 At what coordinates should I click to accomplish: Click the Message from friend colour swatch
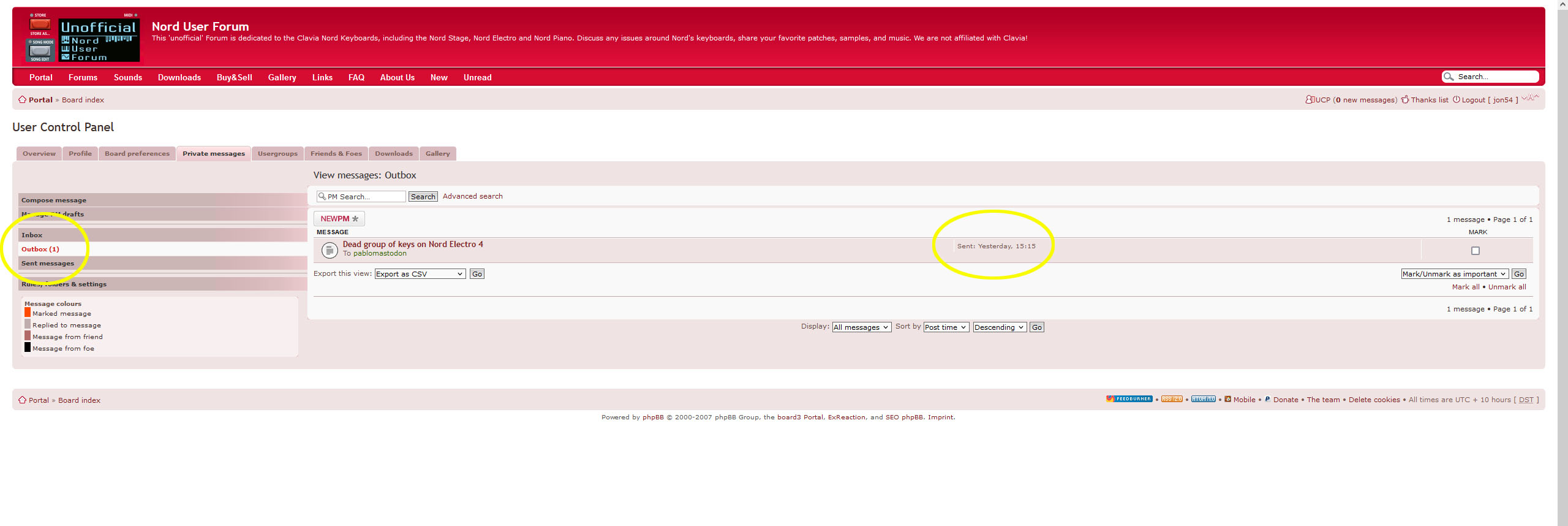point(28,335)
